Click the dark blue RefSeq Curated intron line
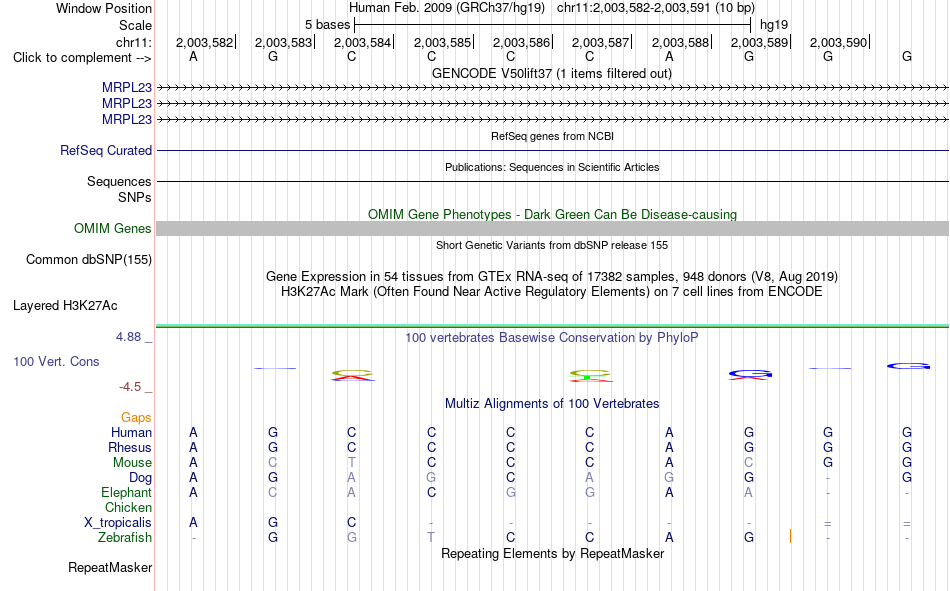The image size is (950, 591). [x=552, y=150]
